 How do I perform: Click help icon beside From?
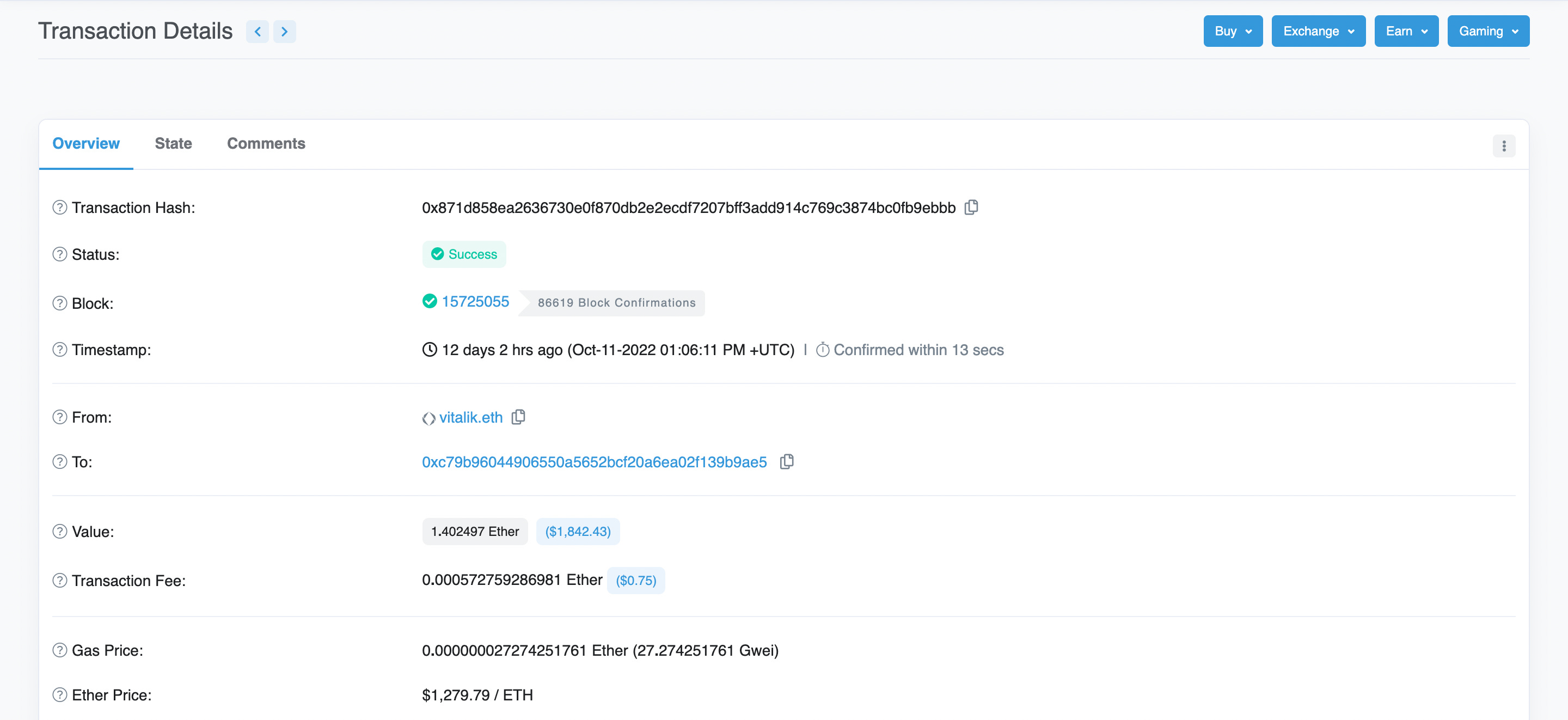click(60, 417)
